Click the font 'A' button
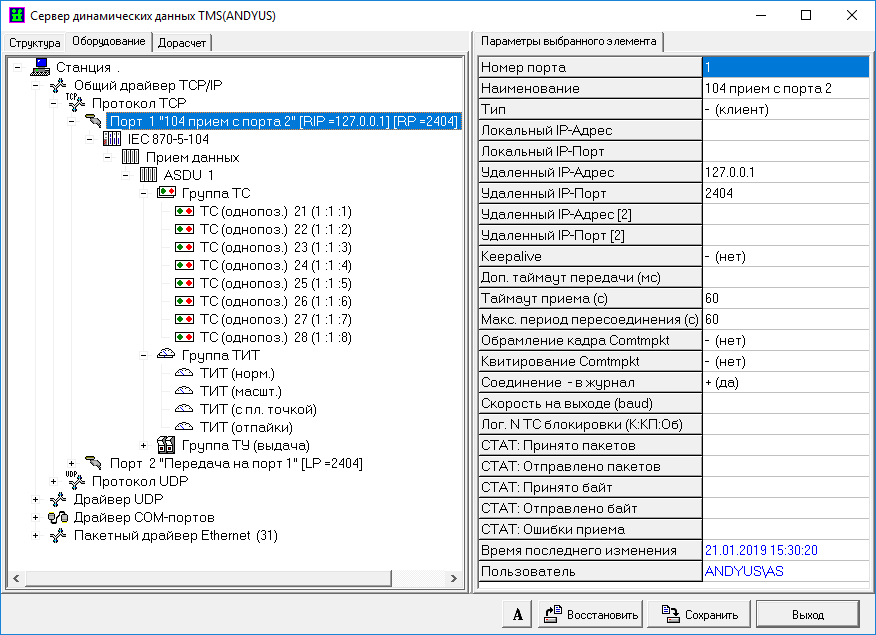This screenshot has width=876, height=635. coord(517,614)
